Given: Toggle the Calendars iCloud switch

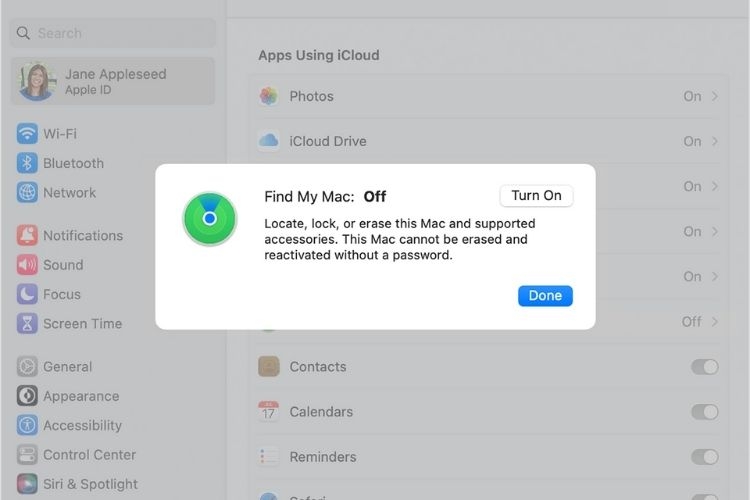Looking at the screenshot, I should pos(705,412).
